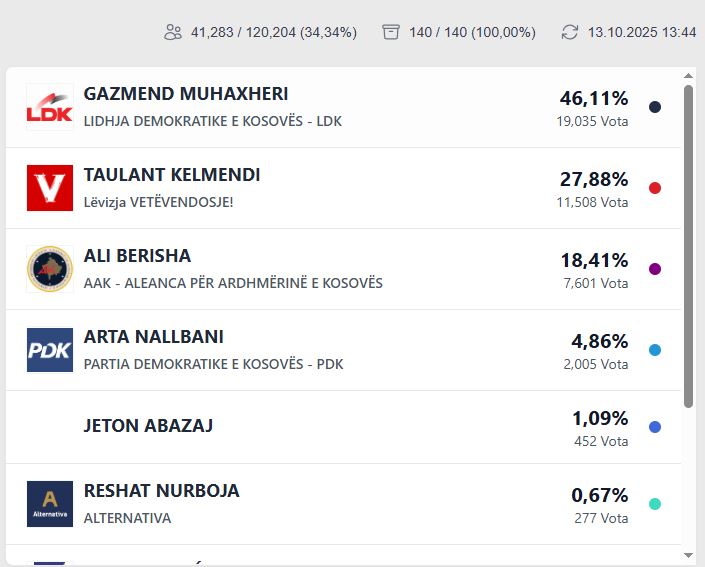The height and width of the screenshot is (567, 705).
Task: Click the PDK party logo
Action: (50, 350)
